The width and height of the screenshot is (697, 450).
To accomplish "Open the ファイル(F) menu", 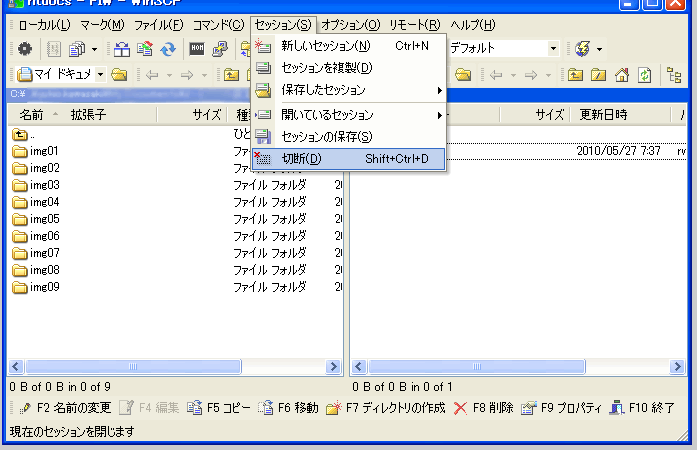I will click(x=159, y=25).
